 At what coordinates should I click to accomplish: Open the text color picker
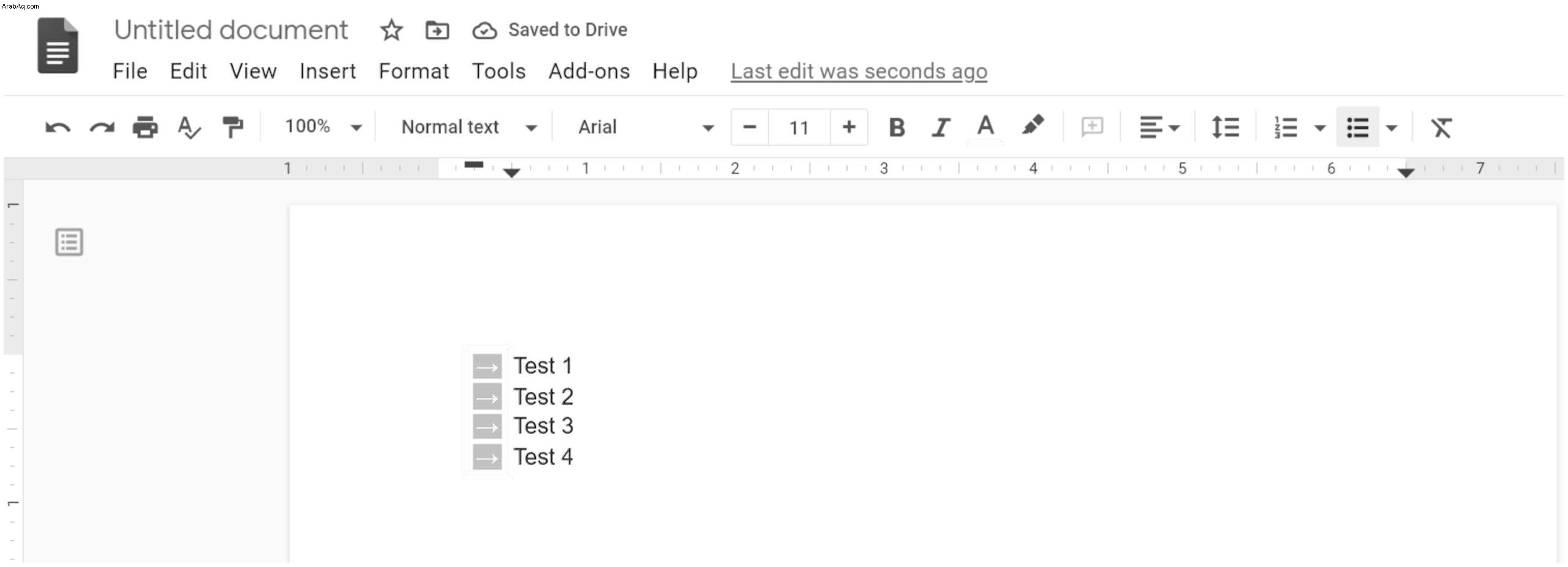pos(985,127)
